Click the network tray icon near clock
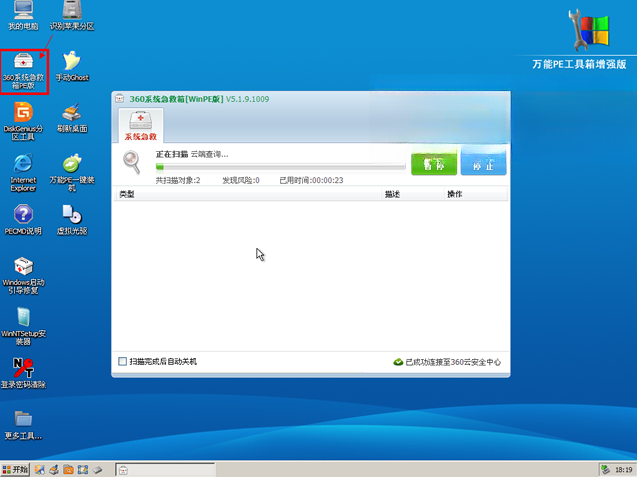637x477 pixels. click(606, 470)
